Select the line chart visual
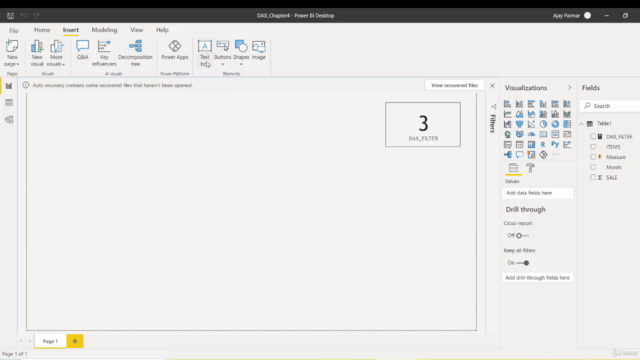Viewport: 640px width, 360px height. (507, 114)
